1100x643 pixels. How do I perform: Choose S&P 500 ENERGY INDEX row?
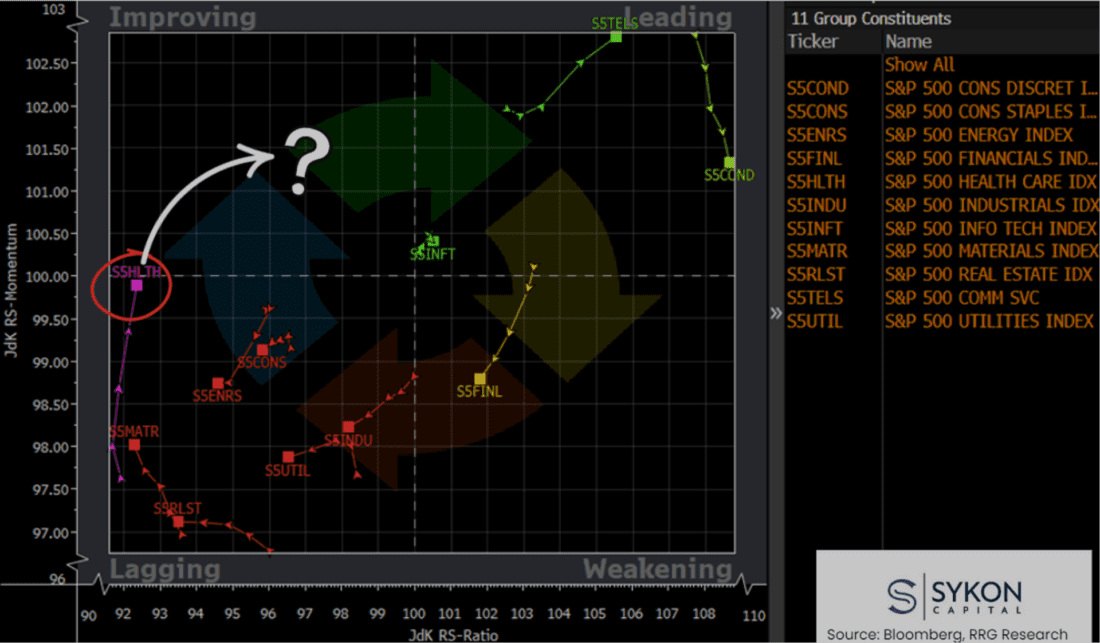click(x=942, y=135)
